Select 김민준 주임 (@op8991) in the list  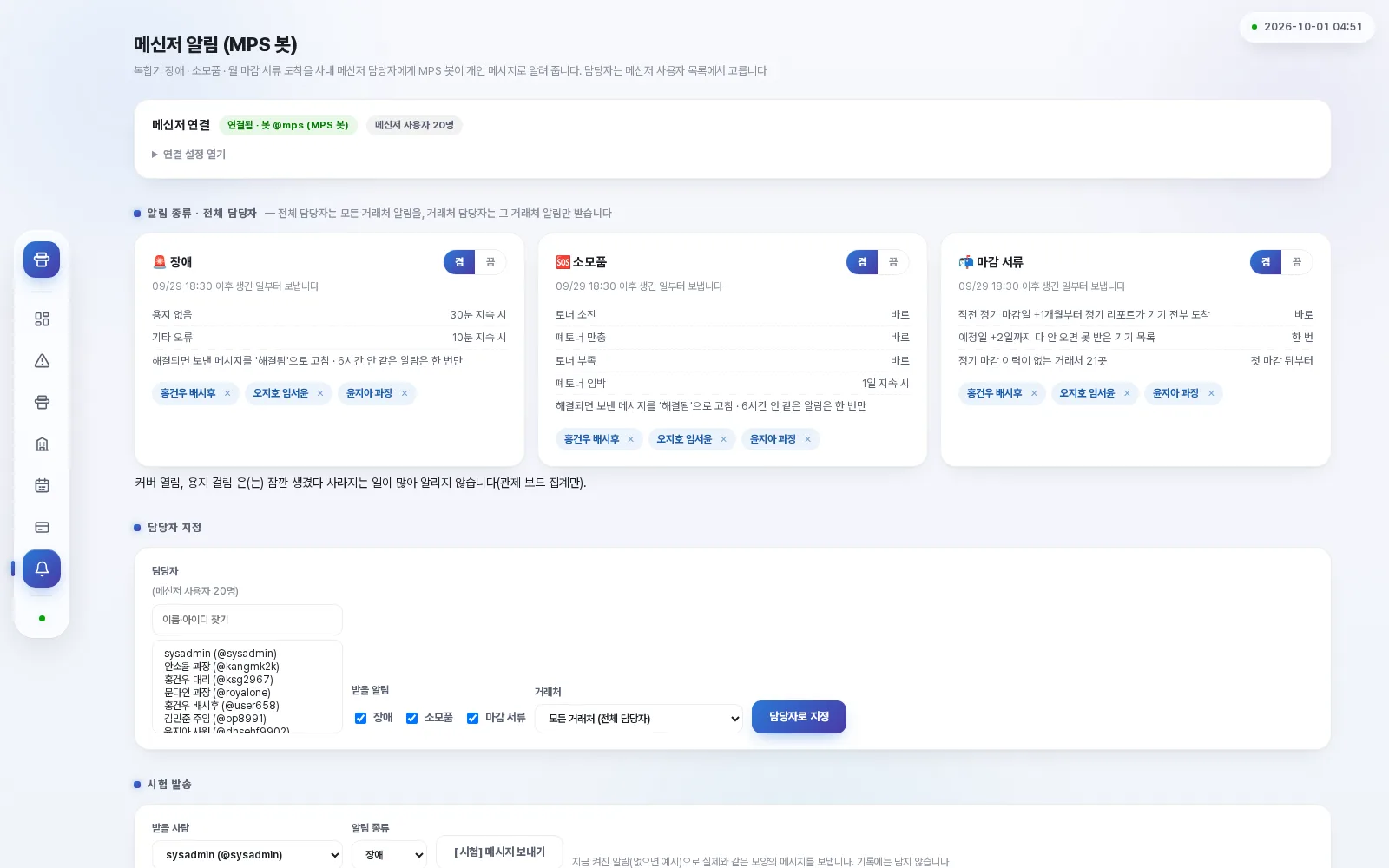tap(215, 719)
